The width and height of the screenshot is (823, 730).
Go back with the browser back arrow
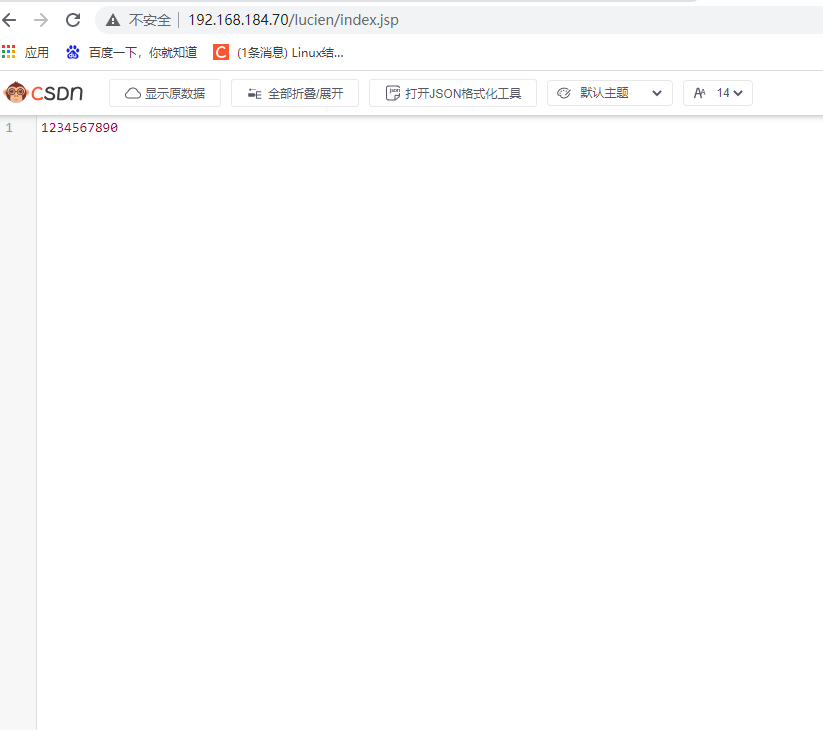tap(9, 20)
